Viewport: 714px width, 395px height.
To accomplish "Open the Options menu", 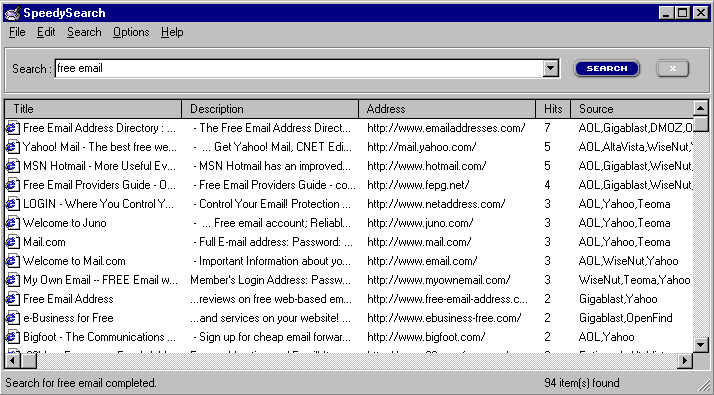I will 131,32.
